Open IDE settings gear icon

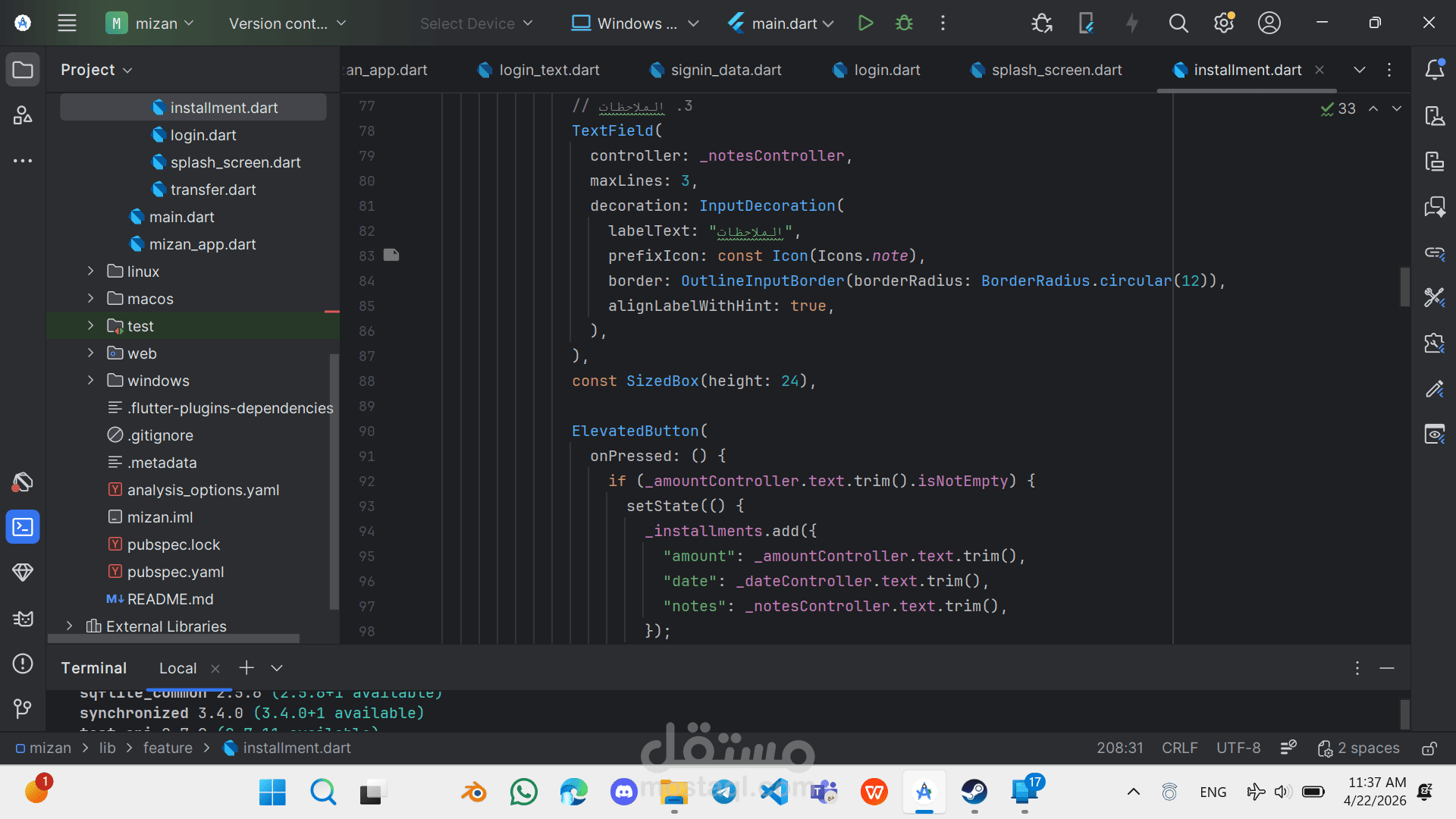[x=1223, y=23]
